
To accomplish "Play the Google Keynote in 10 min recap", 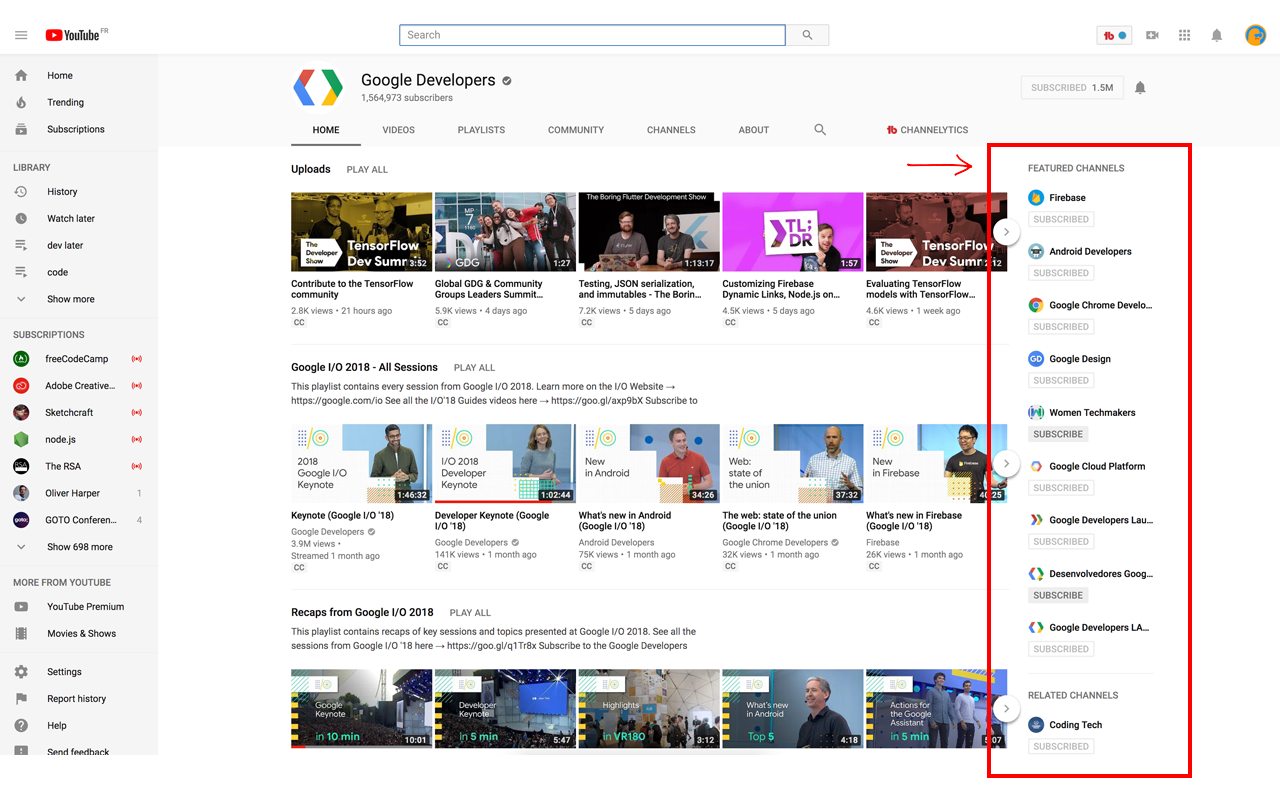I will tap(362, 709).
